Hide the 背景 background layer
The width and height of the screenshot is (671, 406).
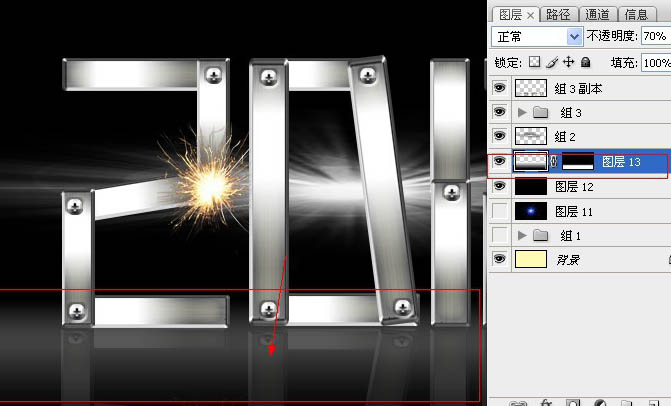click(x=500, y=260)
